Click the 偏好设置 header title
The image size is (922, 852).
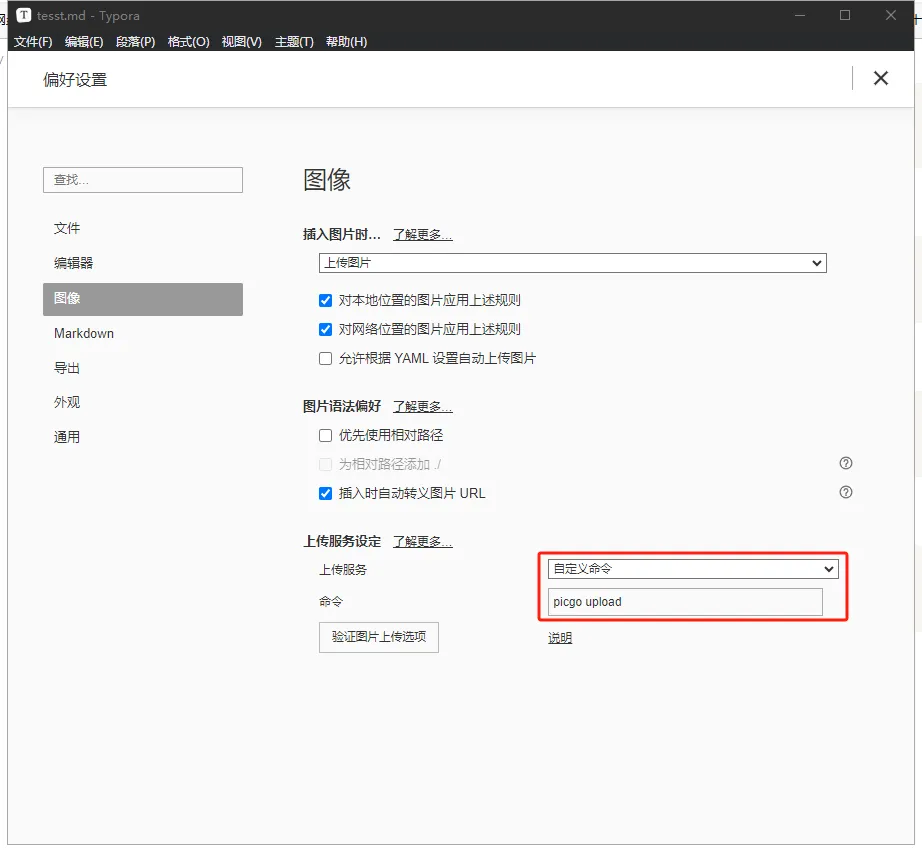click(75, 79)
